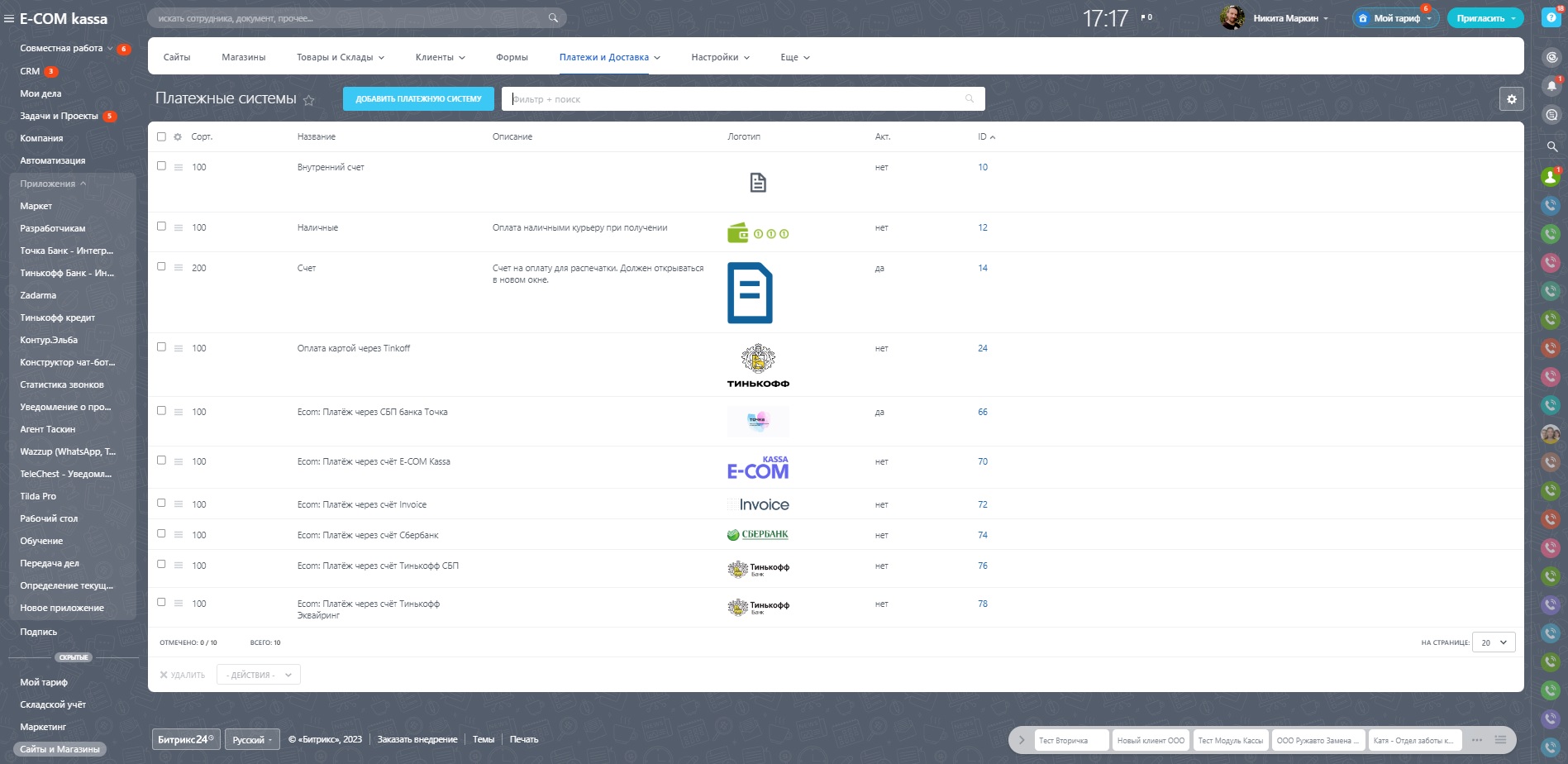The image size is (1568, 764).
Task: Toggle the select-all checkbox in table header
Action: 161,137
